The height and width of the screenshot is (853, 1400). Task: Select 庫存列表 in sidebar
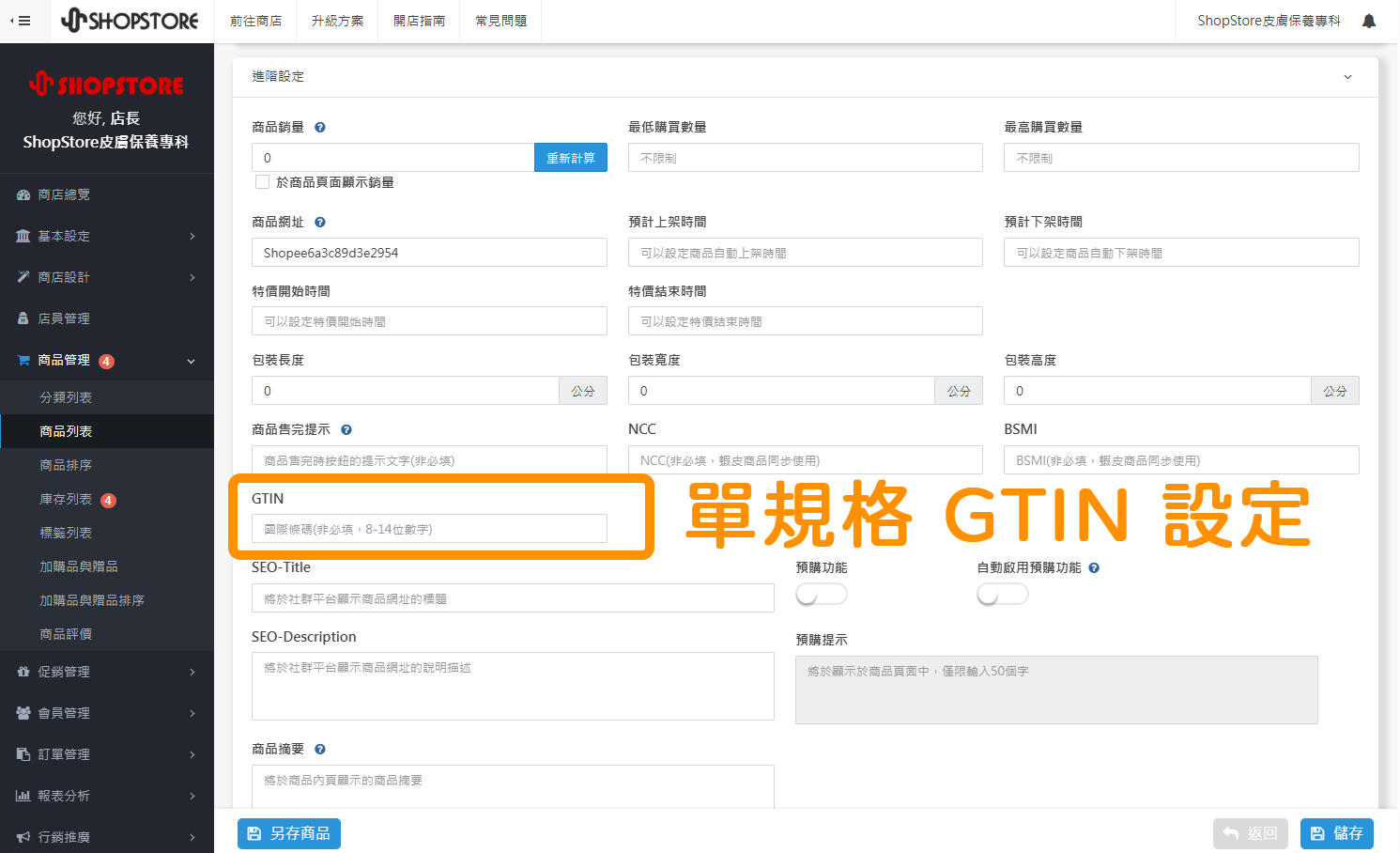click(x=107, y=499)
